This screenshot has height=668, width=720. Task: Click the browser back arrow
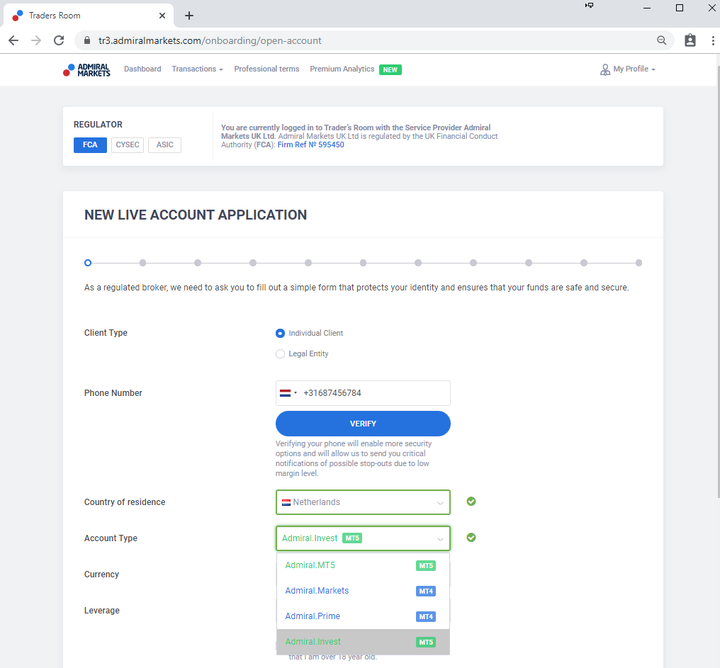tap(14, 40)
